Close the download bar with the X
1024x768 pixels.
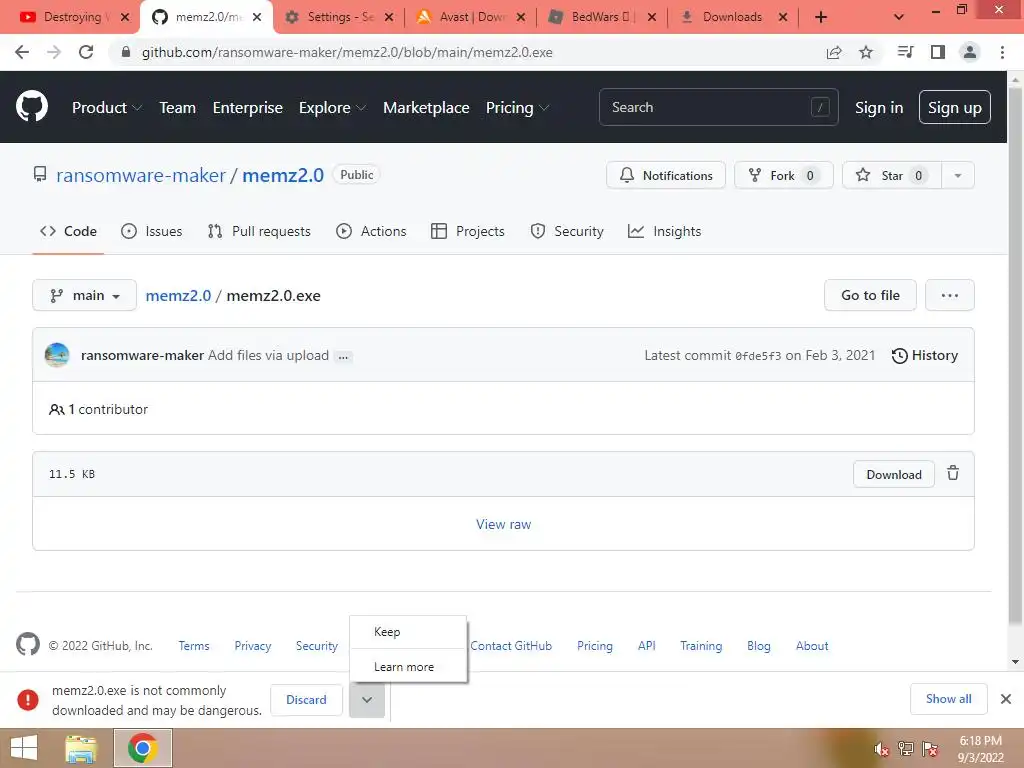click(x=1006, y=699)
